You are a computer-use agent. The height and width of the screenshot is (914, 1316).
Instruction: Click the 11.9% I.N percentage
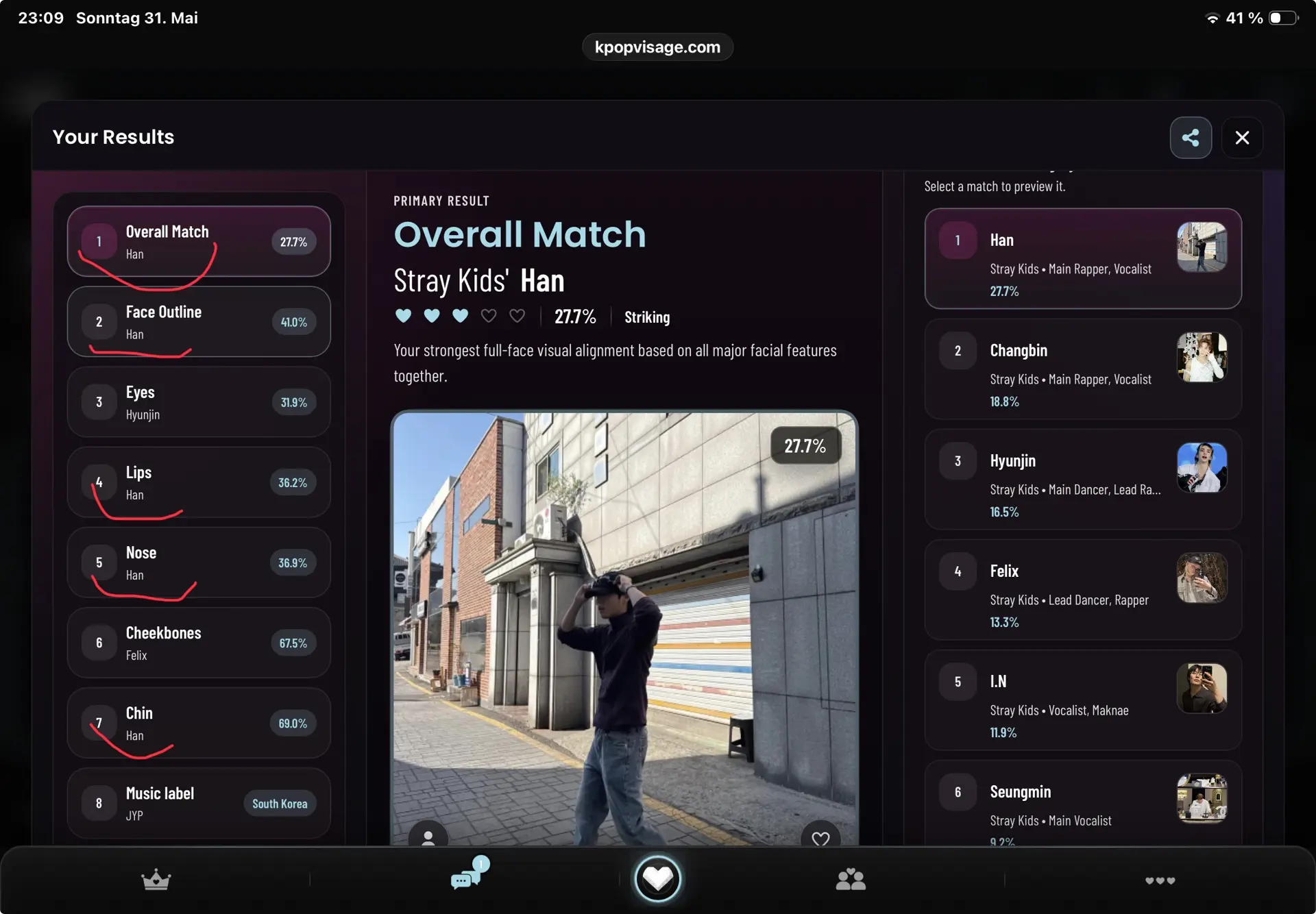point(1003,732)
